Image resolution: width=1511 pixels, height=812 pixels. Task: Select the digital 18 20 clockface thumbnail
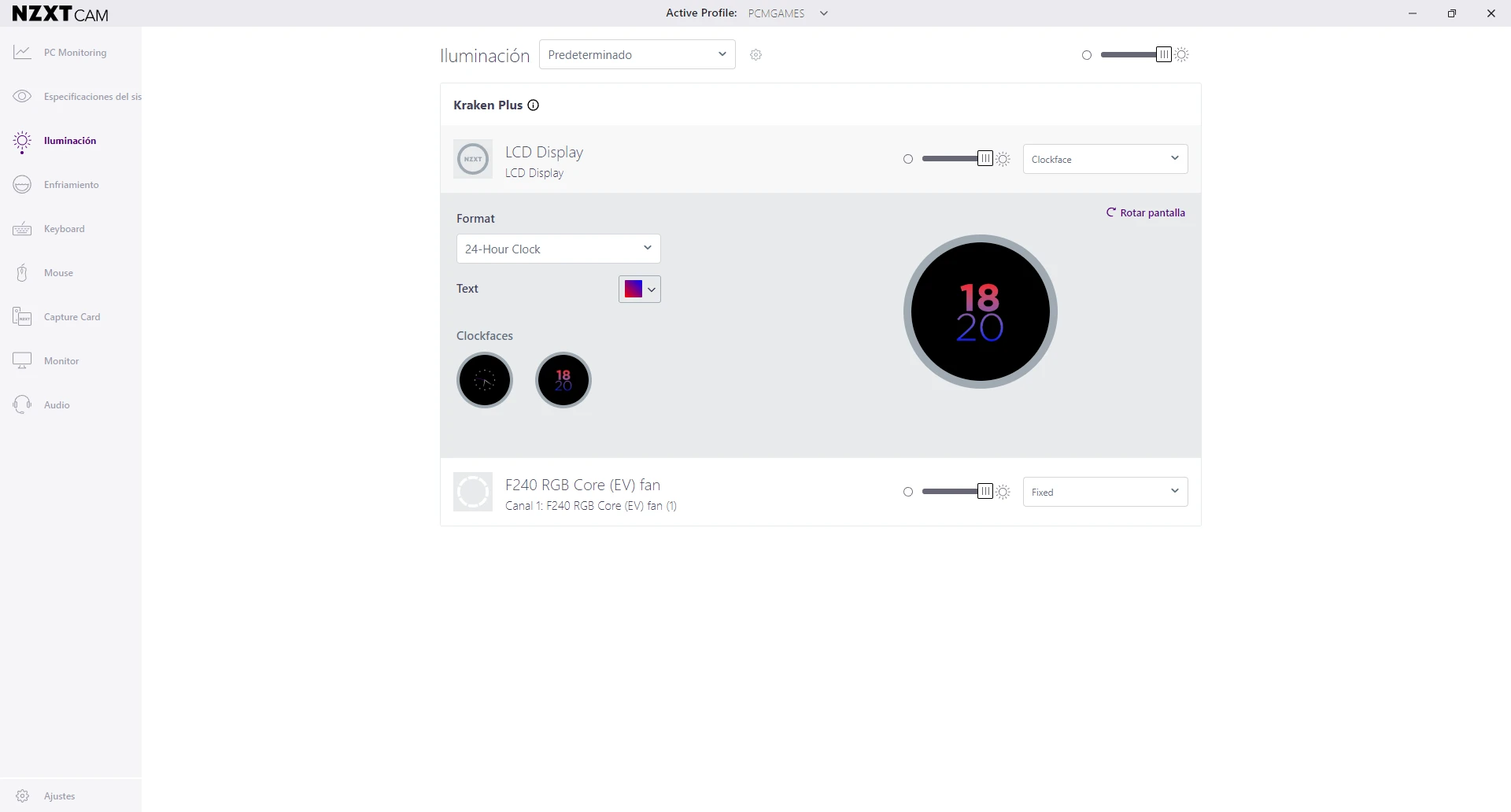(x=563, y=380)
